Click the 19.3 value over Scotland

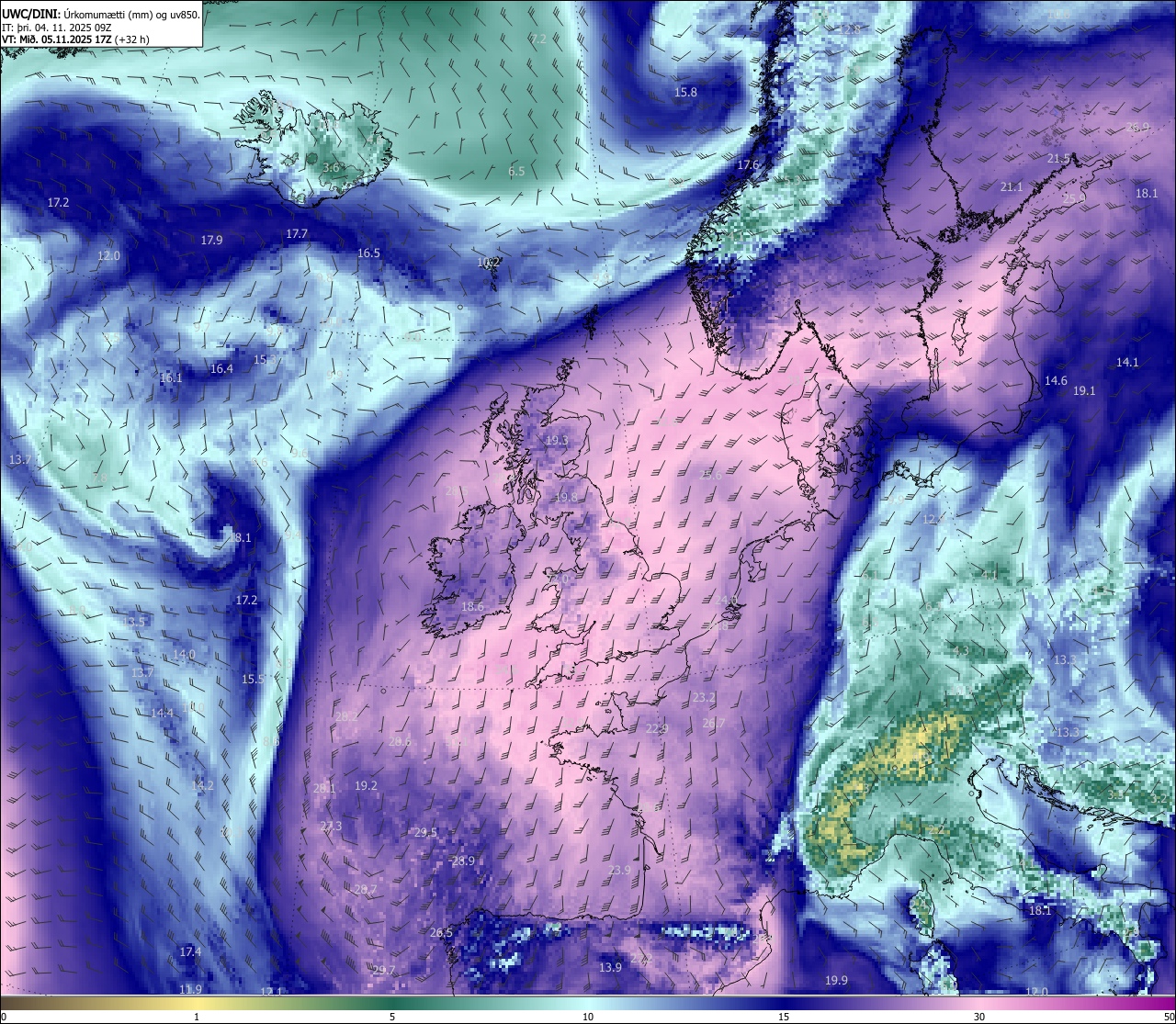(x=557, y=441)
